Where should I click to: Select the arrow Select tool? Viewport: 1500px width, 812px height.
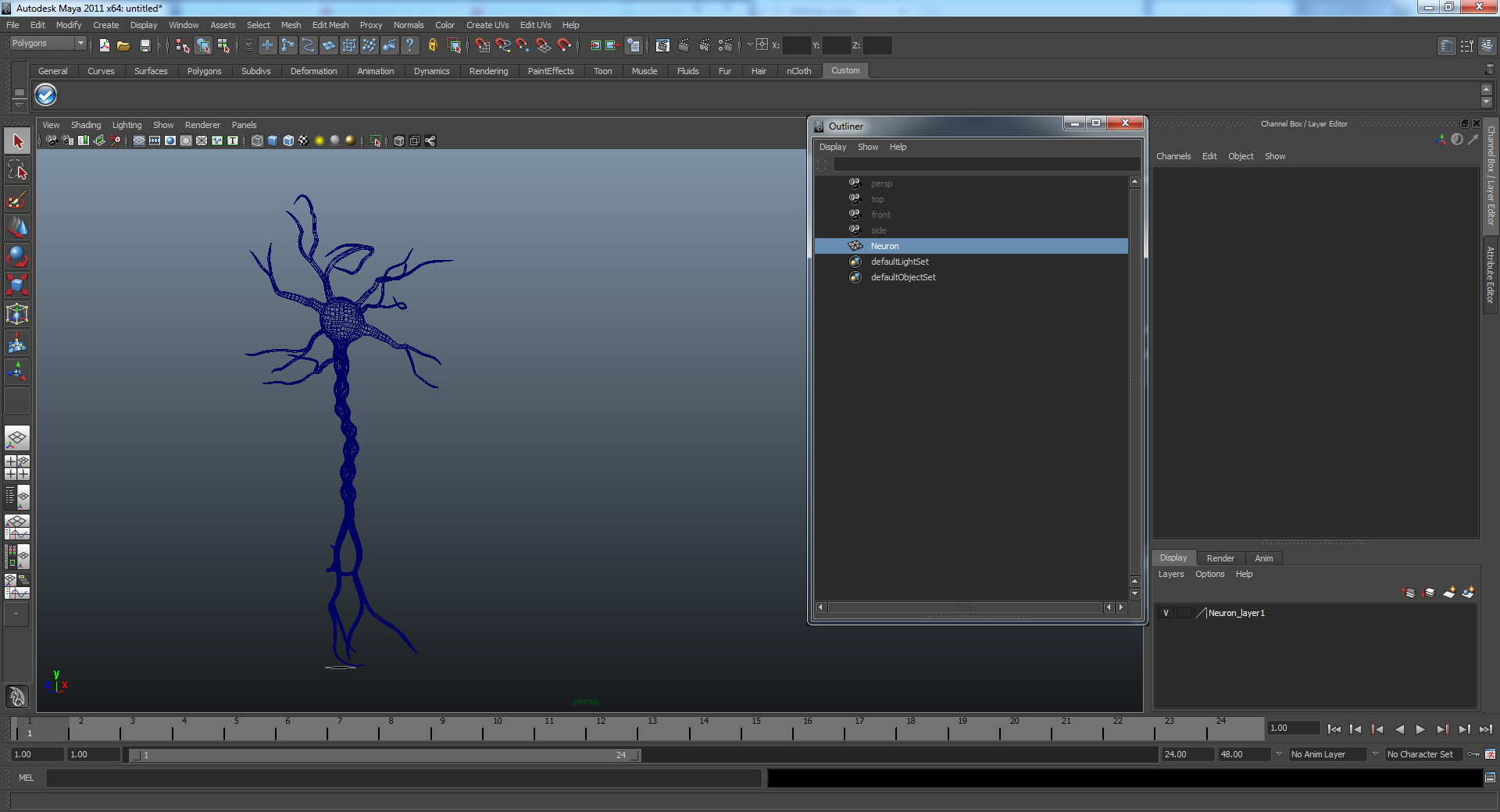(x=17, y=141)
